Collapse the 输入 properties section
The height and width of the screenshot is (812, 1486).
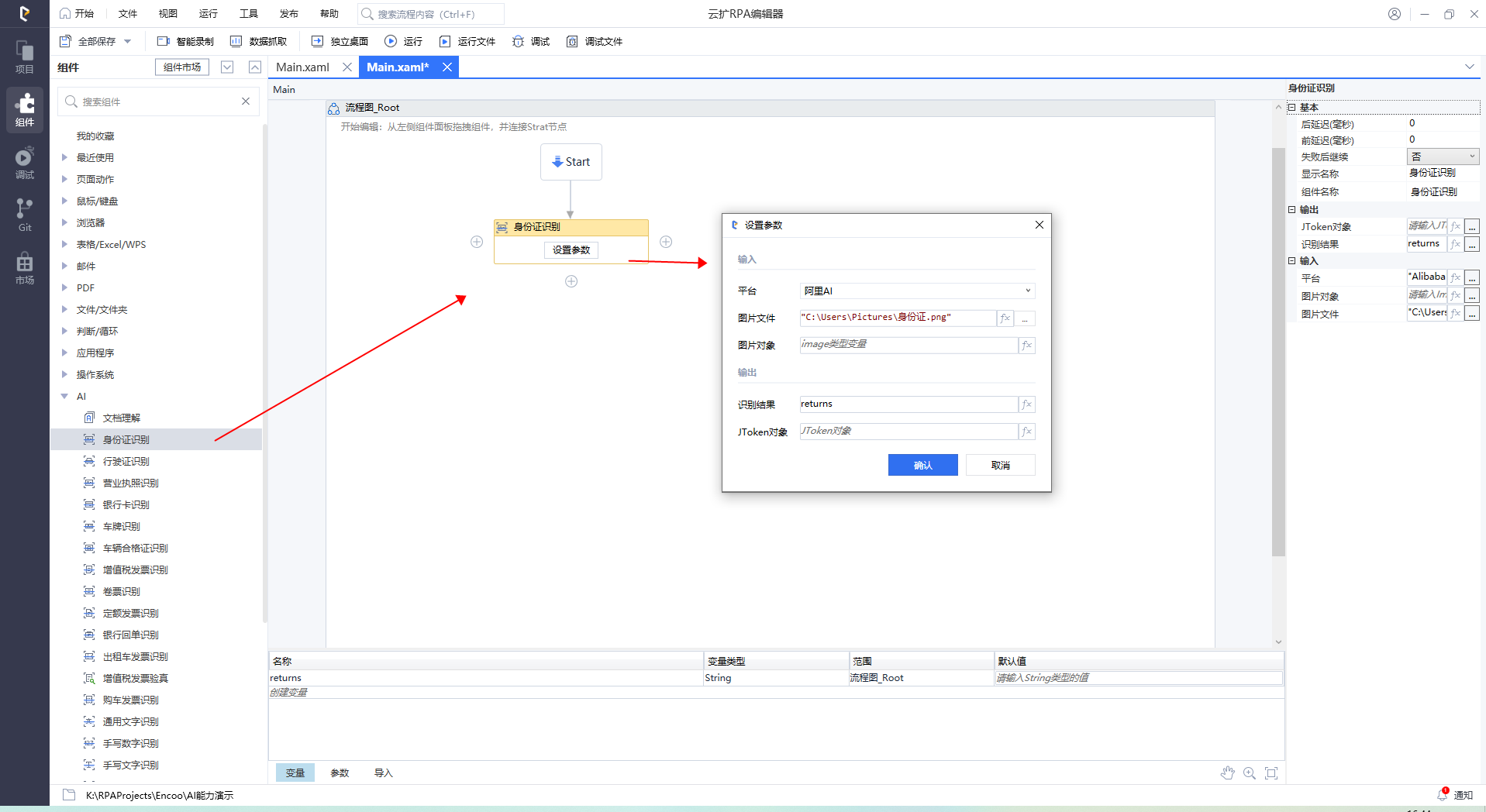tap(1292, 260)
